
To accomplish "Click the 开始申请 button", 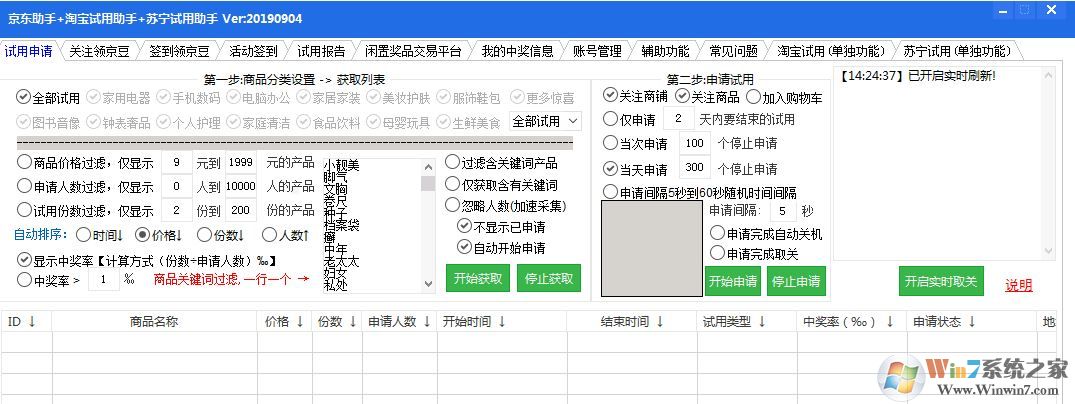I will pos(733,281).
